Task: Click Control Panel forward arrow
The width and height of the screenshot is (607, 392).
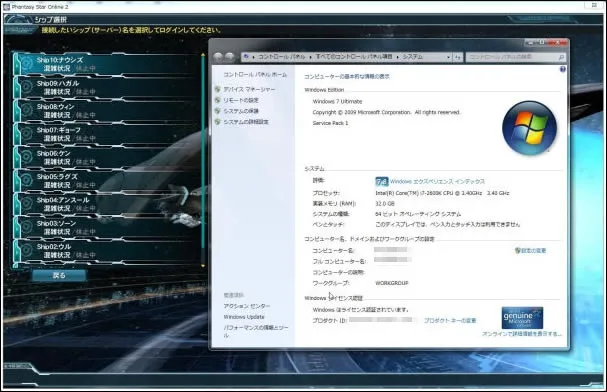Action: pos(230,57)
